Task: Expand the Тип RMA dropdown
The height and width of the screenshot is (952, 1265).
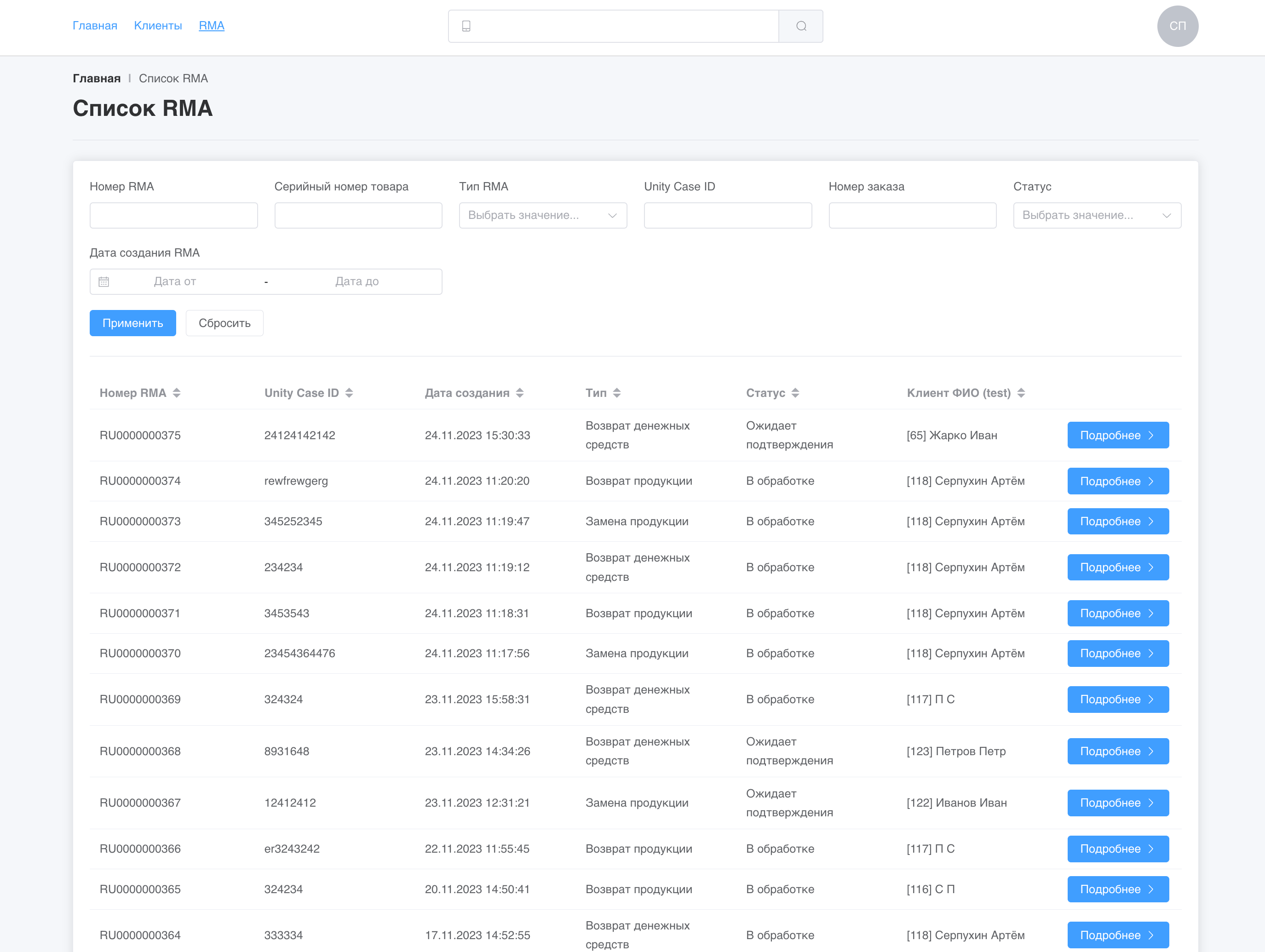Action: (542, 216)
